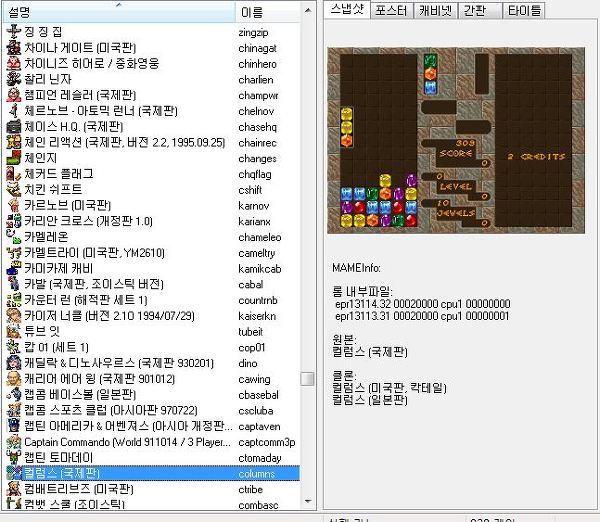Screen dimensions: 600x522
Task: Click the 캐리어 에어 윙 icon
Action: point(14,379)
